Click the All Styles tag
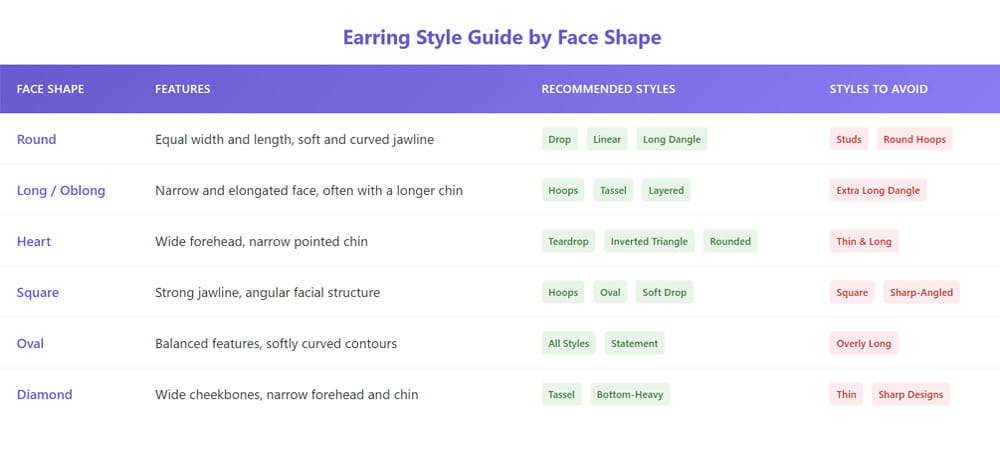Viewport: 1000px width, 450px height. click(568, 343)
